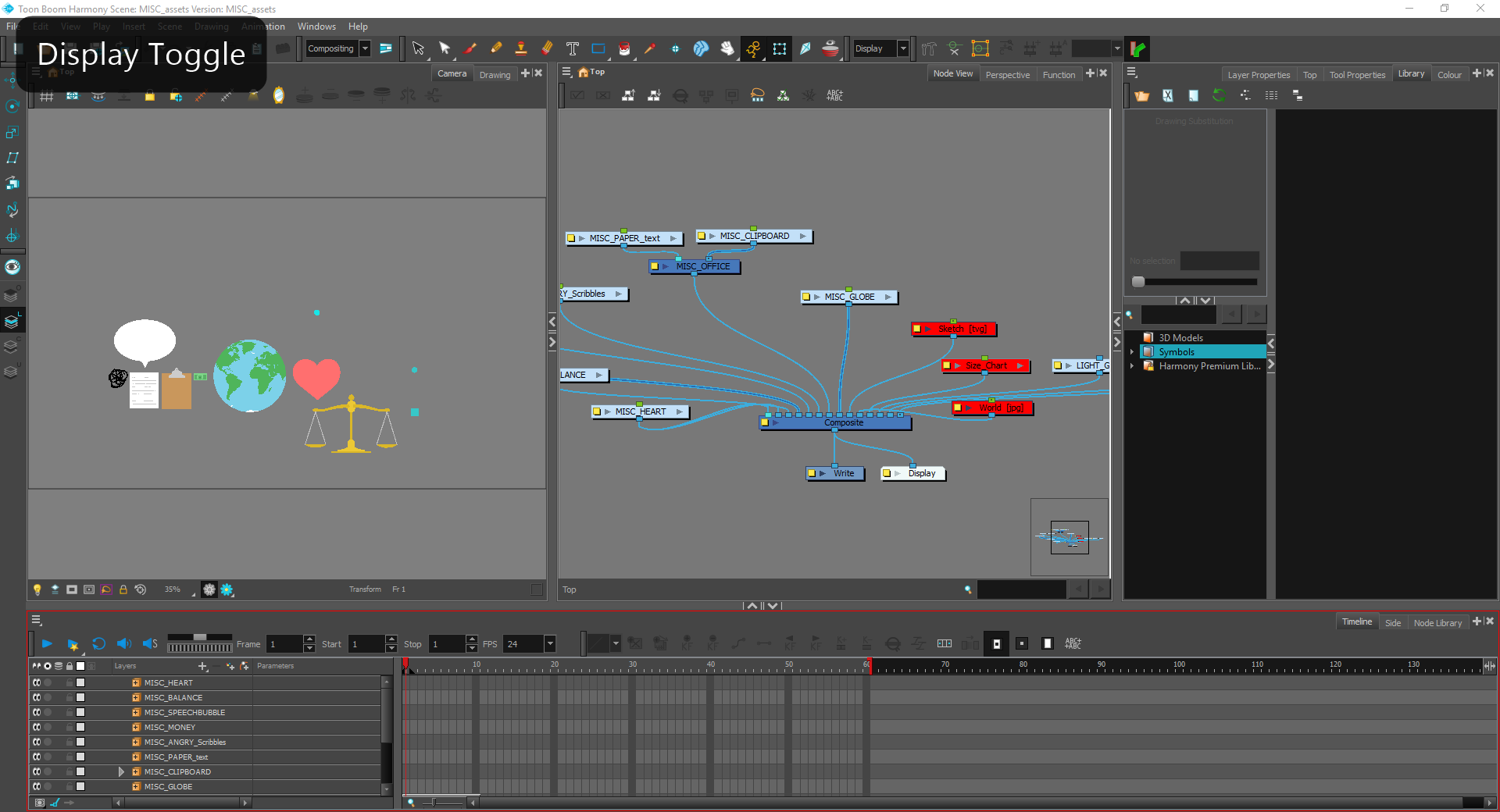Expand the MISC_CLIPBOARD layer
This screenshot has height=812, width=1500.
click(x=121, y=771)
